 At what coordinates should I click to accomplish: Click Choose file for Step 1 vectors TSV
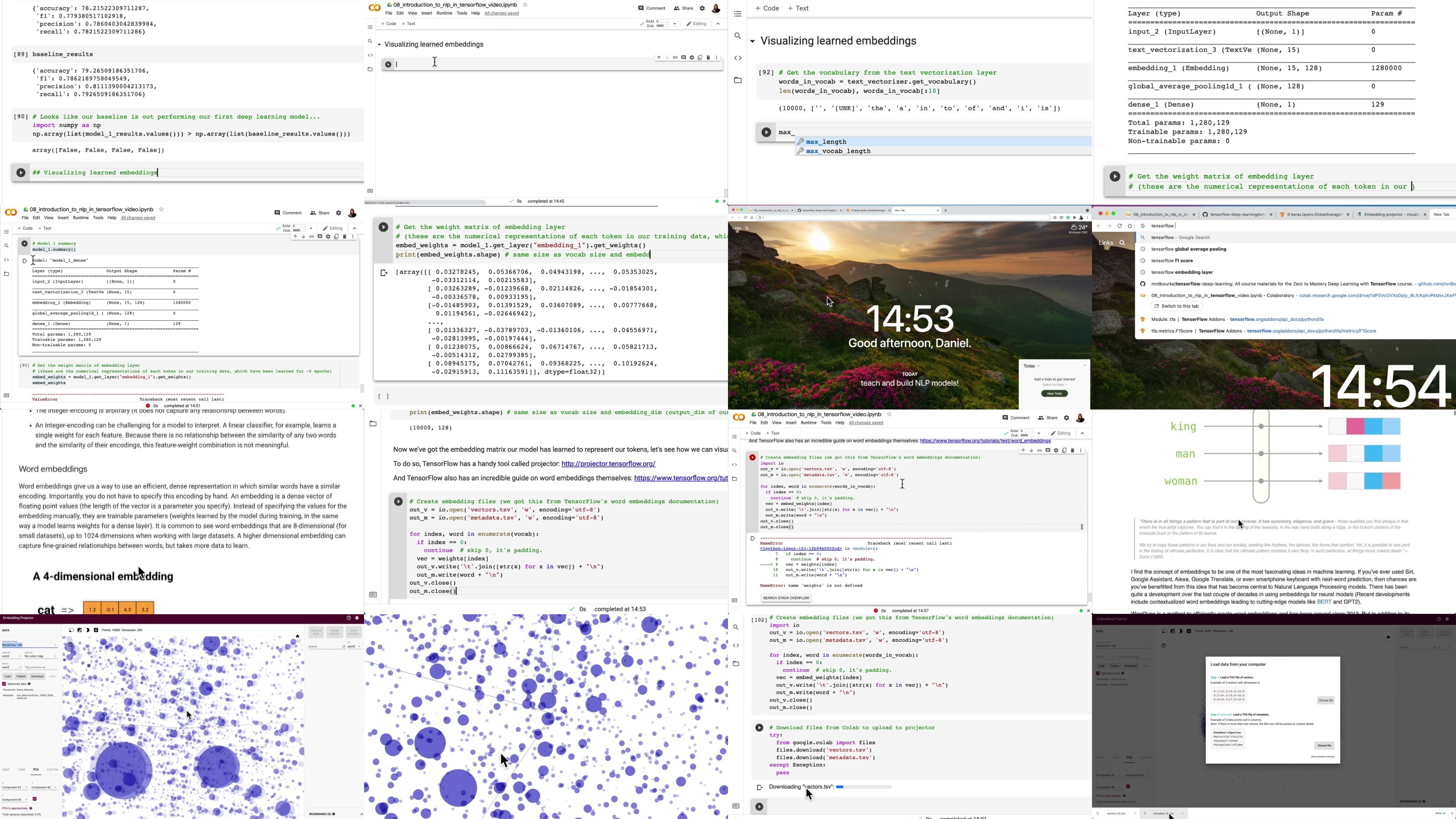tap(1326, 700)
